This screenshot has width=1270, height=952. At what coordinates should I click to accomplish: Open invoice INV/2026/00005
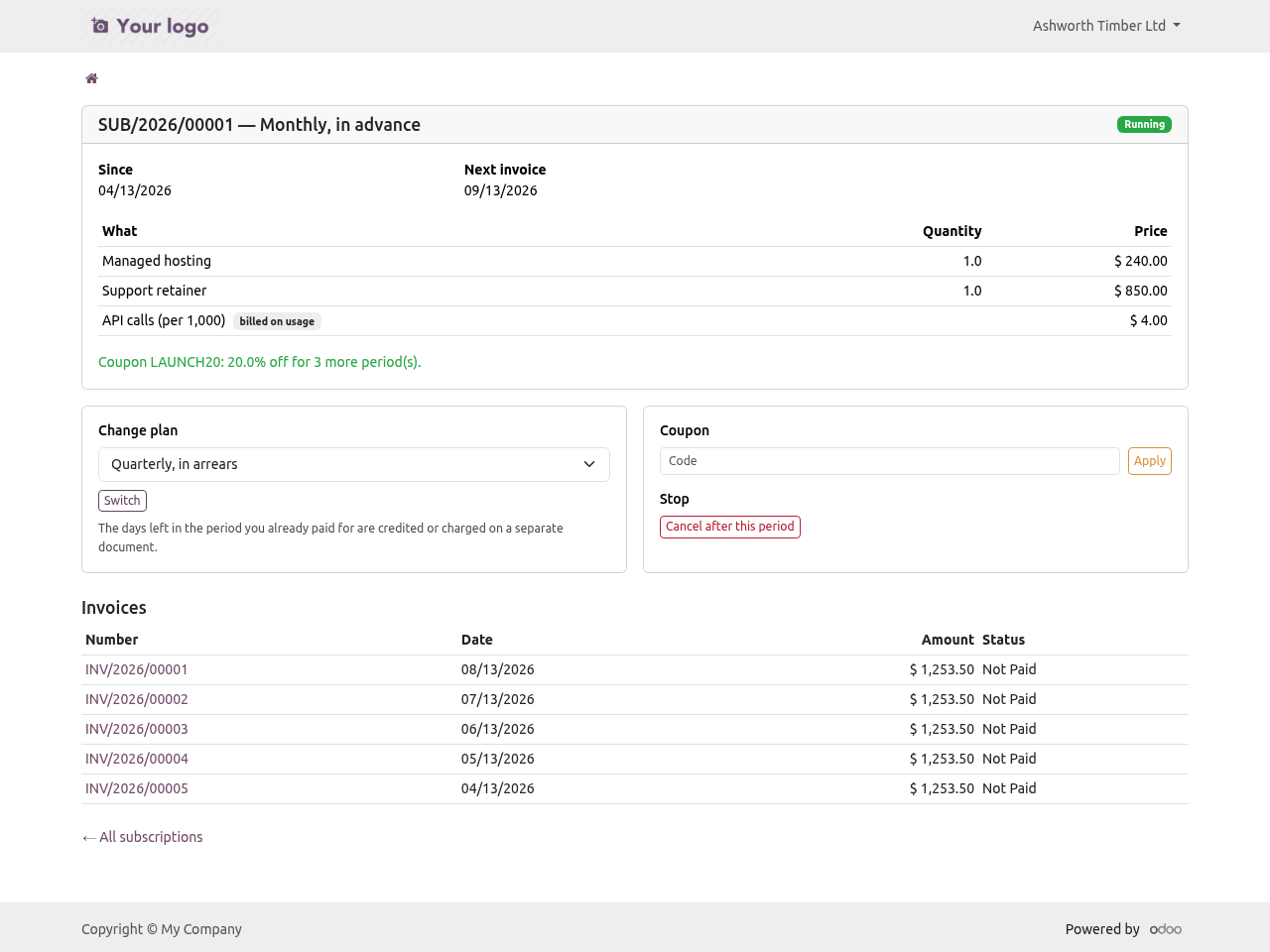(x=137, y=788)
